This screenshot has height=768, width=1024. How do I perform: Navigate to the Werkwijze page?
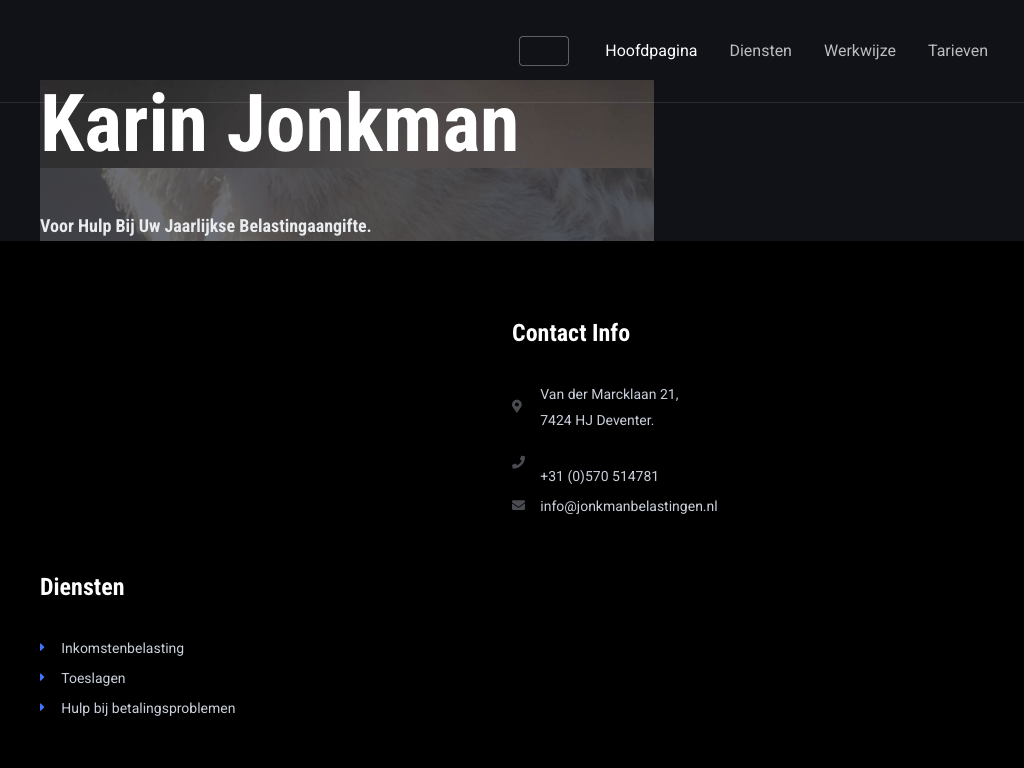click(859, 51)
